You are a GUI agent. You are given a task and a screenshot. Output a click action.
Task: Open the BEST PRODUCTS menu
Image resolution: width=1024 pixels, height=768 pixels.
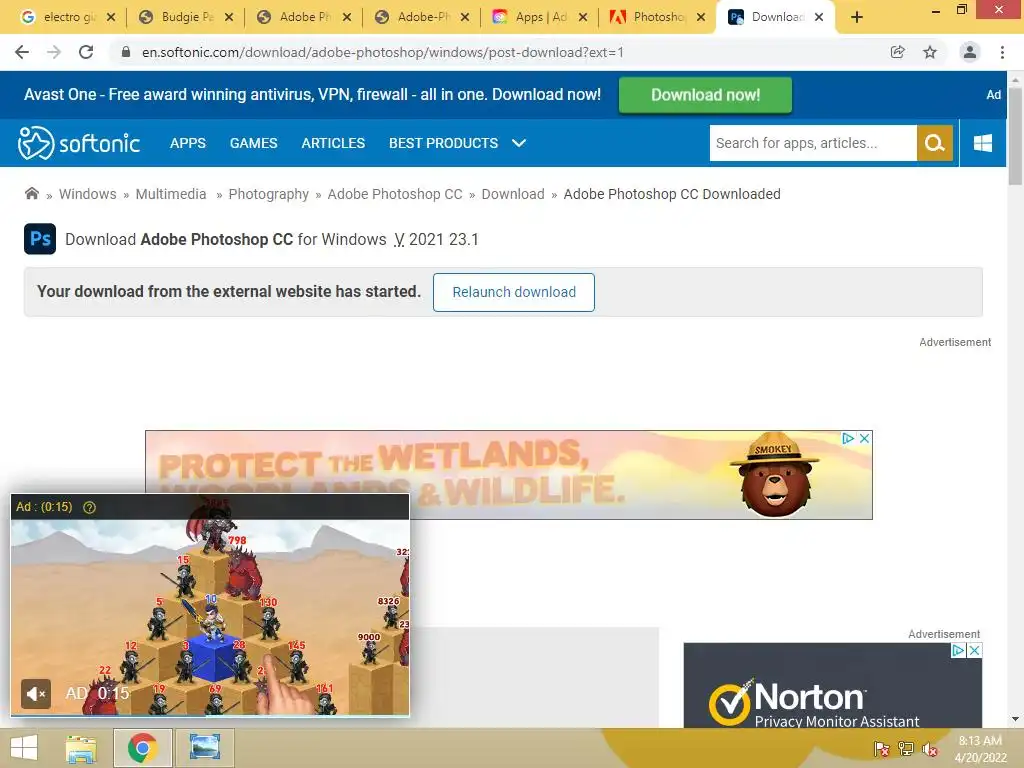point(443,143)
